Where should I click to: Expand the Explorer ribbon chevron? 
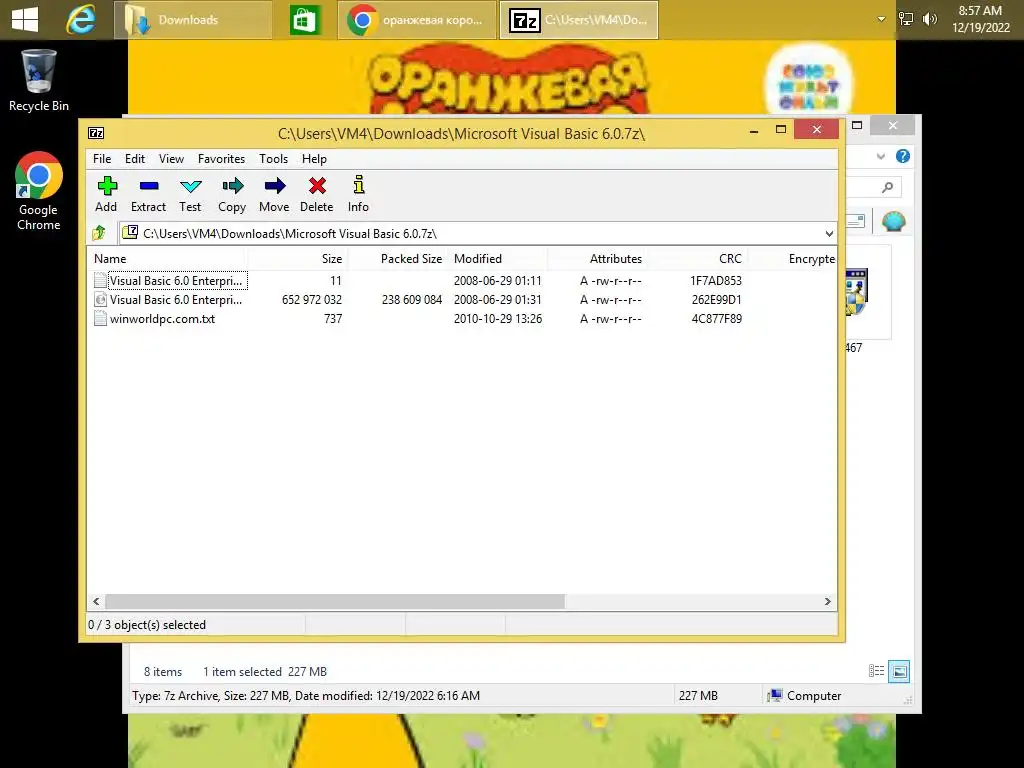pyautogui.click(x=880, y=156)
